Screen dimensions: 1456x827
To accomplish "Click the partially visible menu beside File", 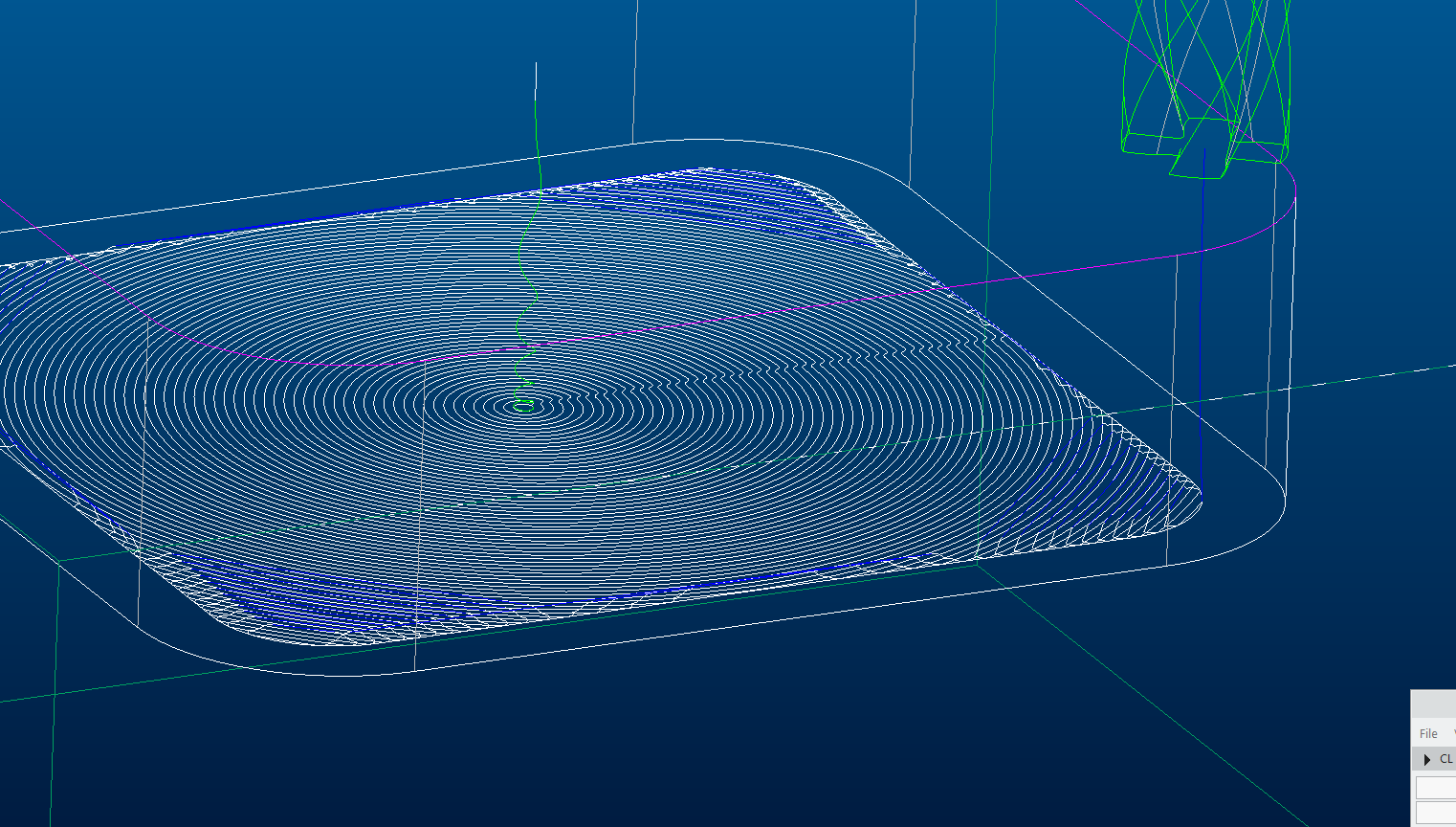I will (x=1453, y=732).
